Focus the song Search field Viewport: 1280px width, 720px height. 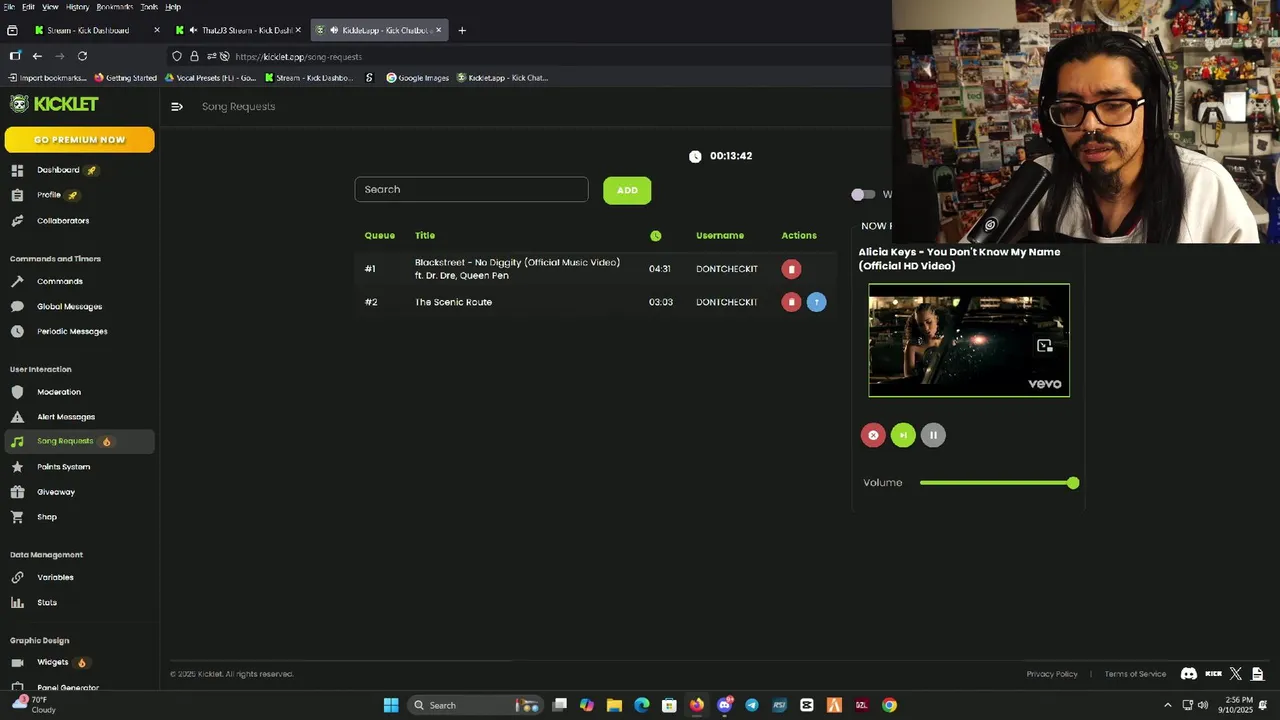tap(471, 189)
